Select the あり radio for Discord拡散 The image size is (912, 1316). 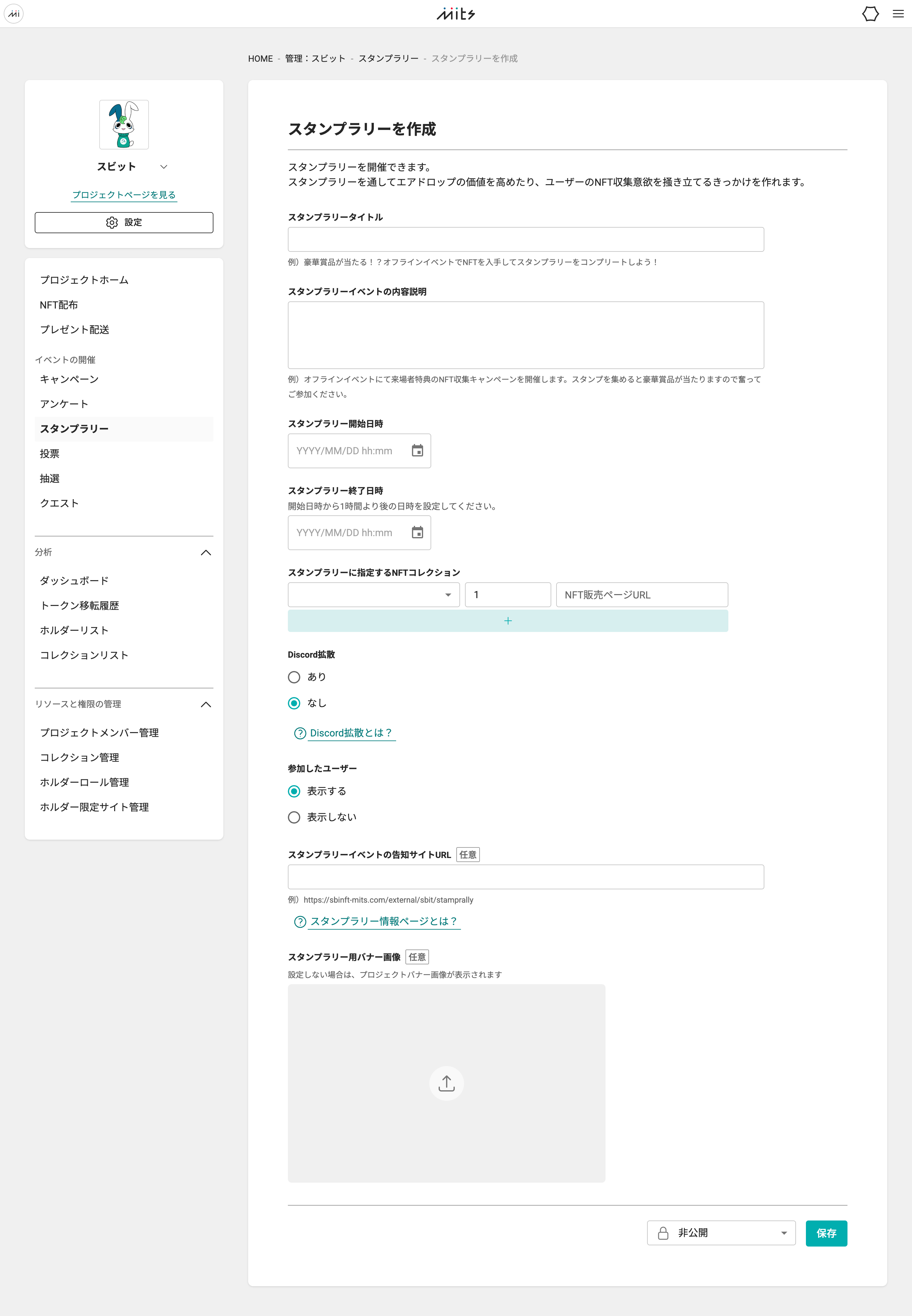(x=294, y=677)
